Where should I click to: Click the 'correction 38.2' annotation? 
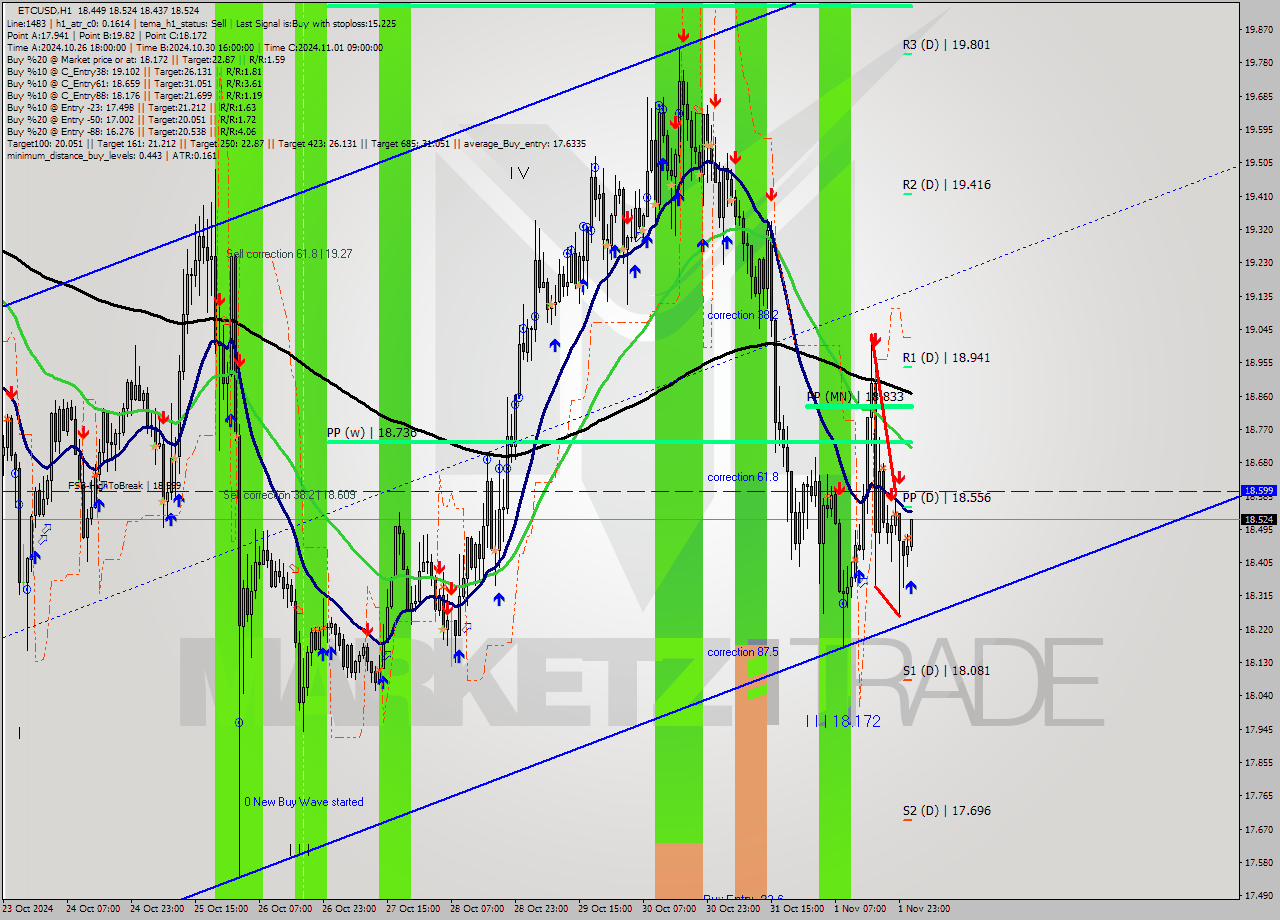pyautogui.click(x=742, y=315)
